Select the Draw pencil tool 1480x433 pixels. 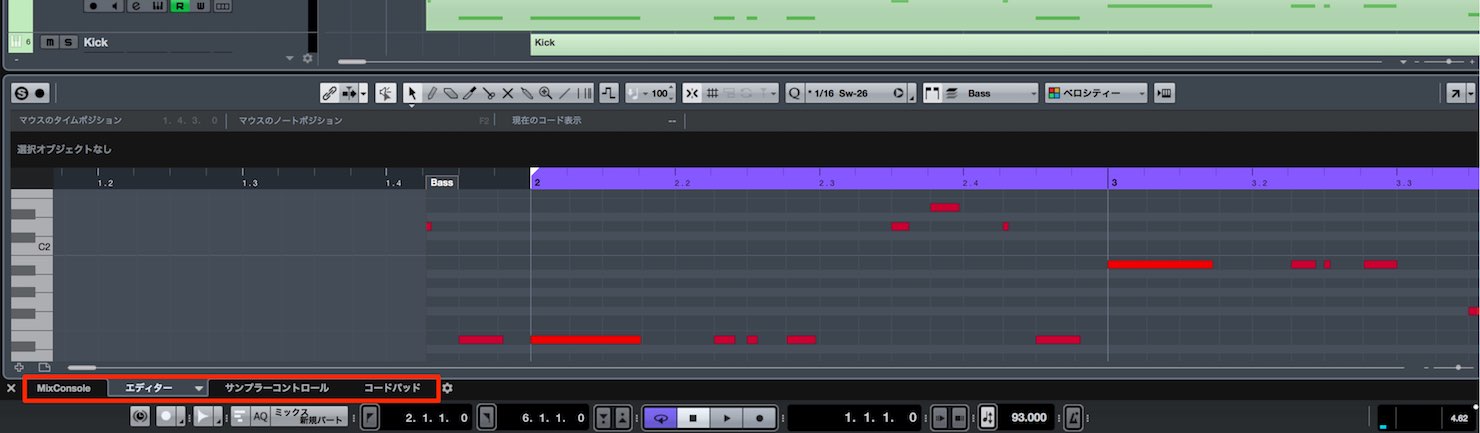click(431, 93)
